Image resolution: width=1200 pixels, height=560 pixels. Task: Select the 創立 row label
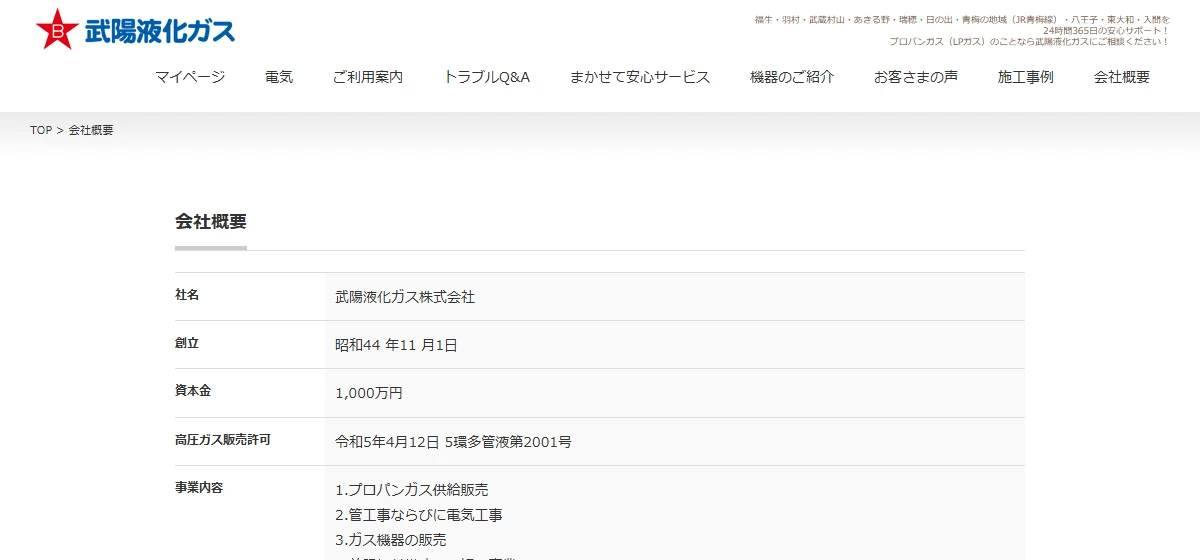point(187,343)
